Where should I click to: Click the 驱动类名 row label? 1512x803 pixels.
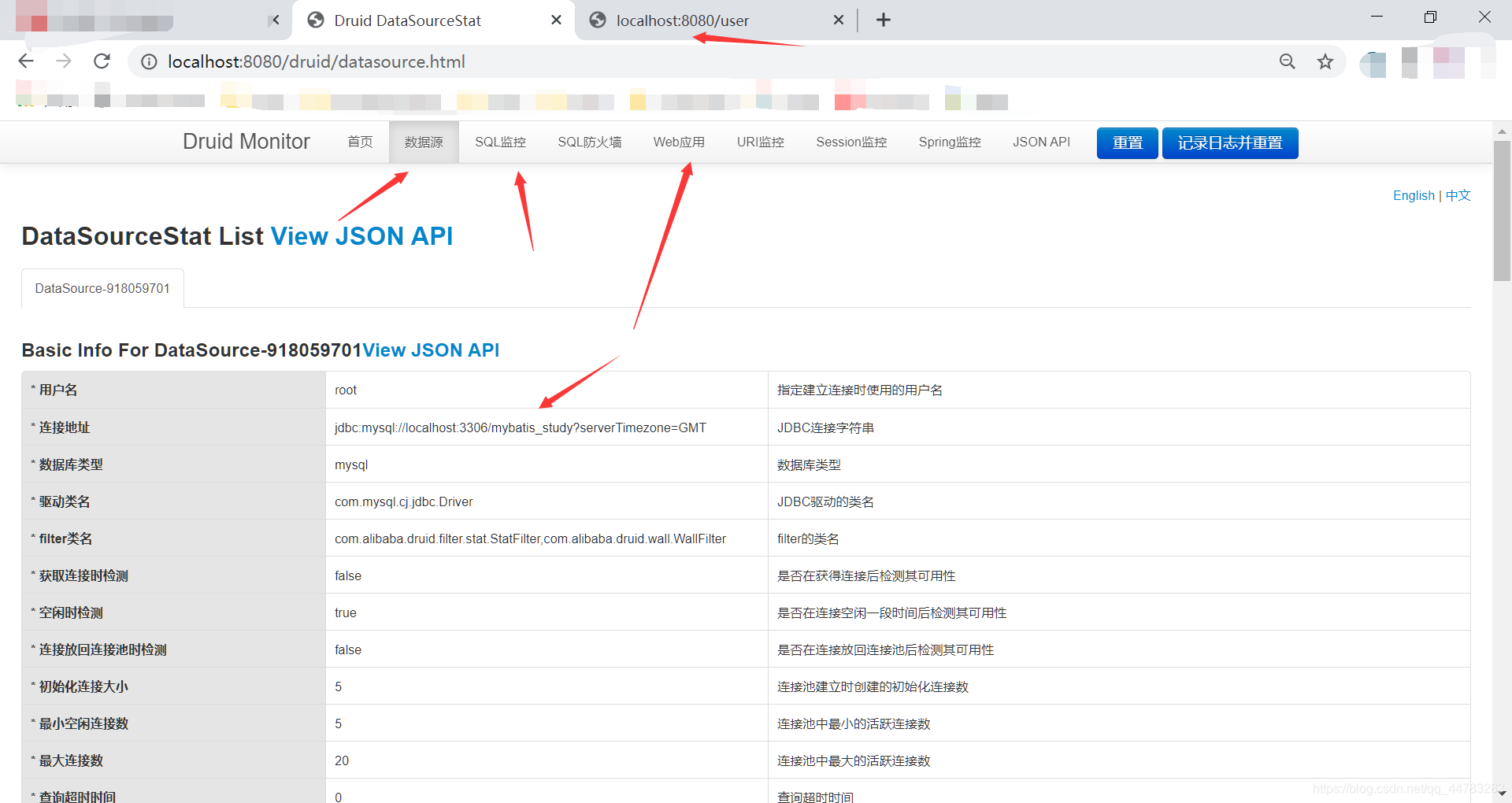point(65,501)
